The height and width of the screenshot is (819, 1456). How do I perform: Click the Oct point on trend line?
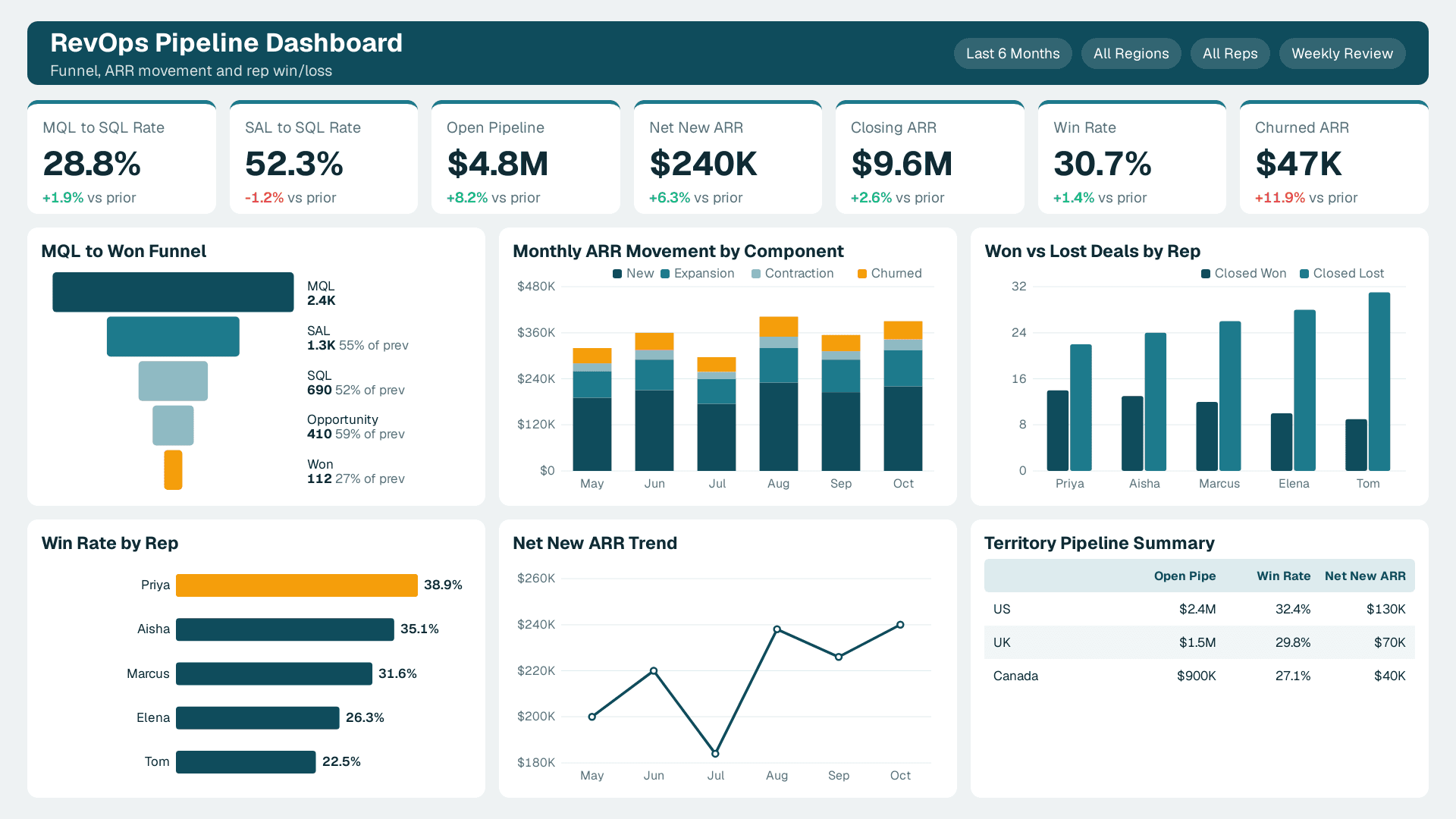(x=900, y=625)
